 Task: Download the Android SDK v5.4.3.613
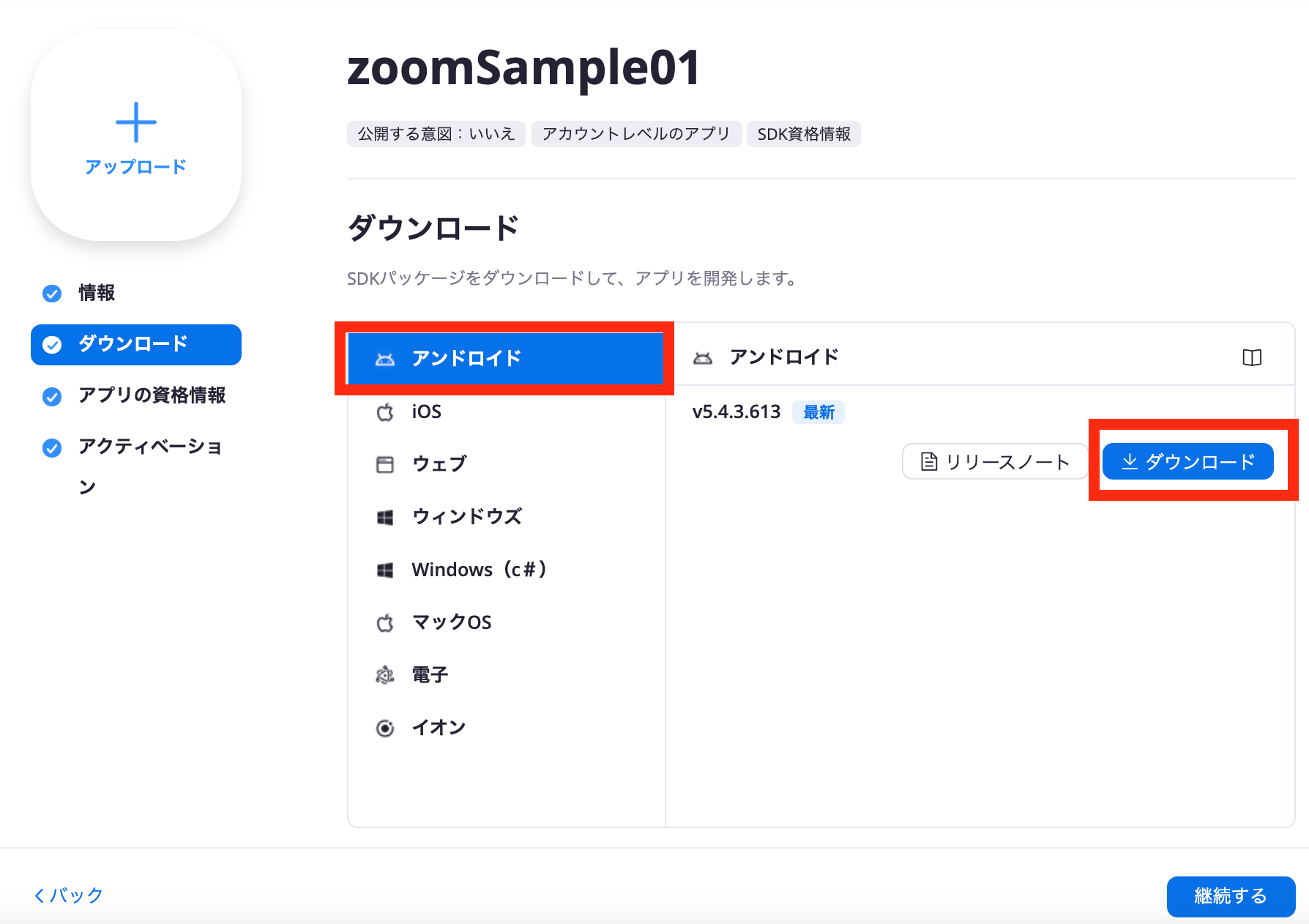[x=1187, y=461]
